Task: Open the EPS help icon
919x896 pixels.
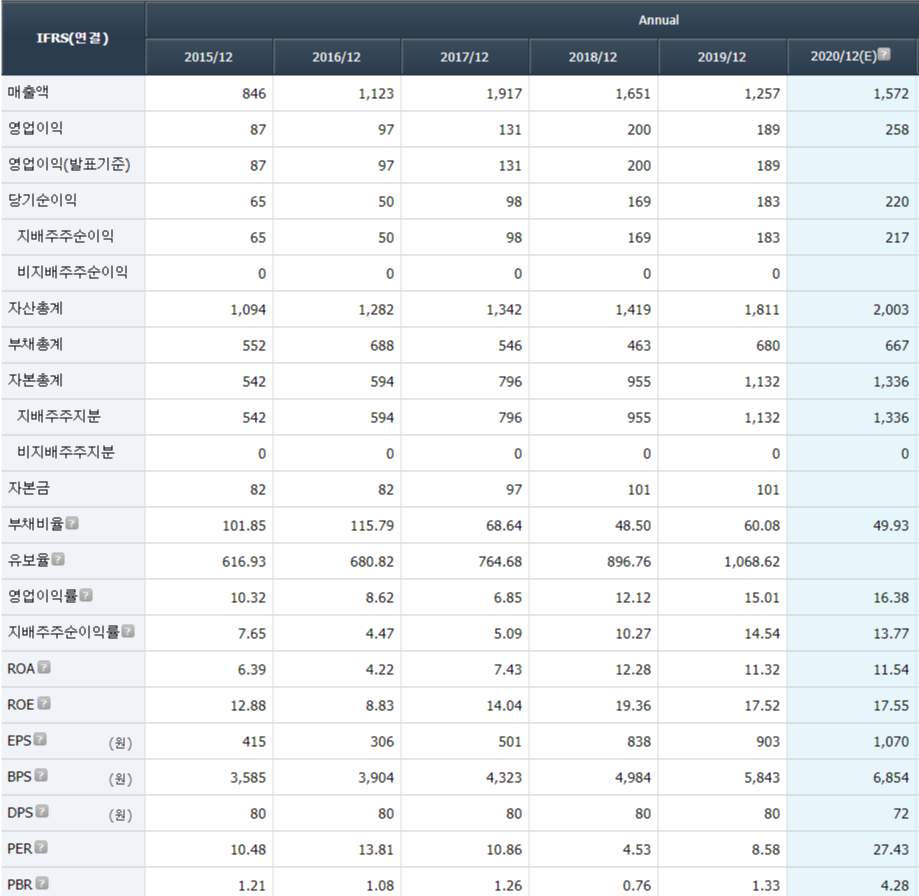Action: coord(39,740)
